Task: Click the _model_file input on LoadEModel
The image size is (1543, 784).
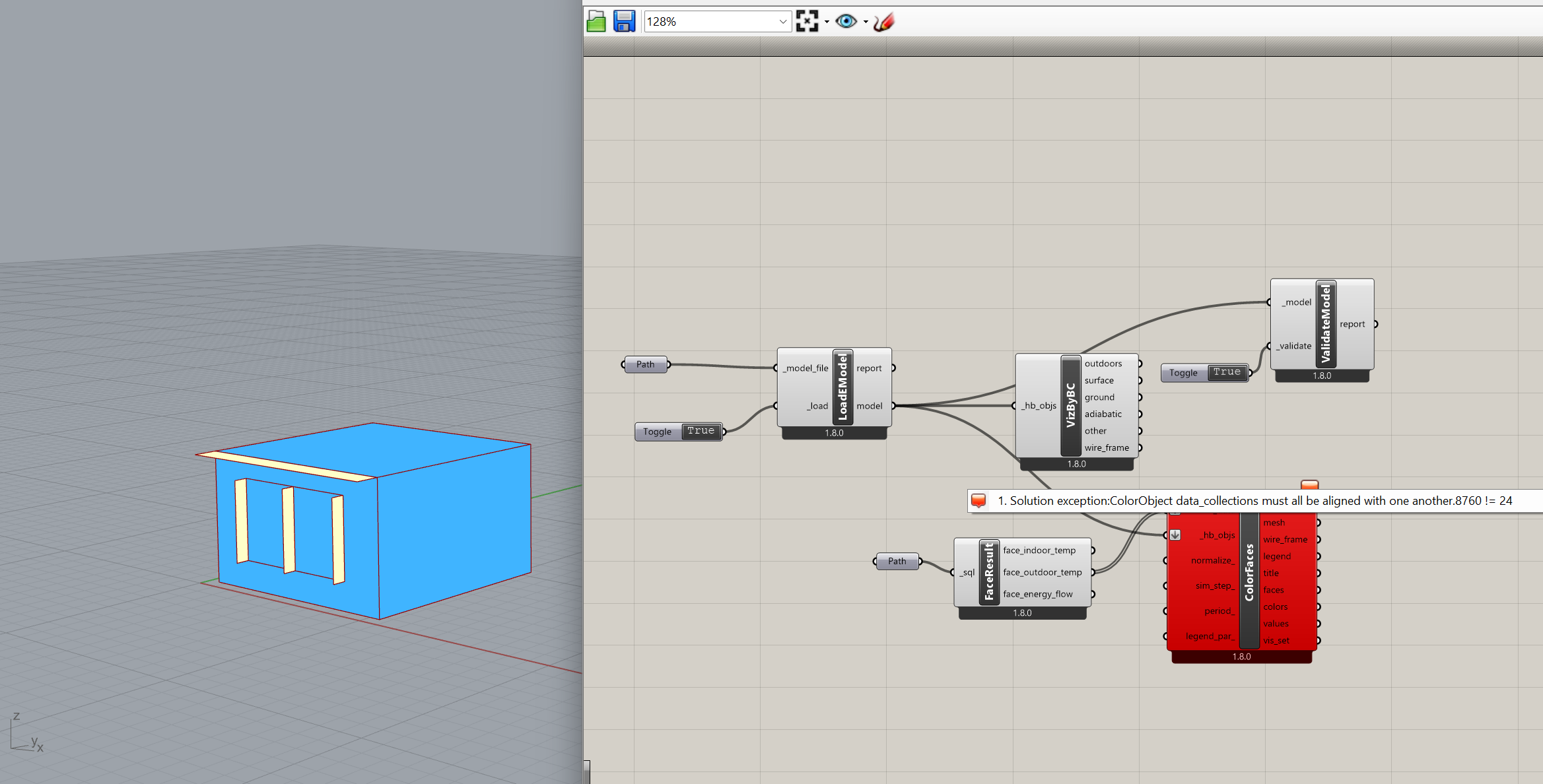Action: (x=806, y=368)
